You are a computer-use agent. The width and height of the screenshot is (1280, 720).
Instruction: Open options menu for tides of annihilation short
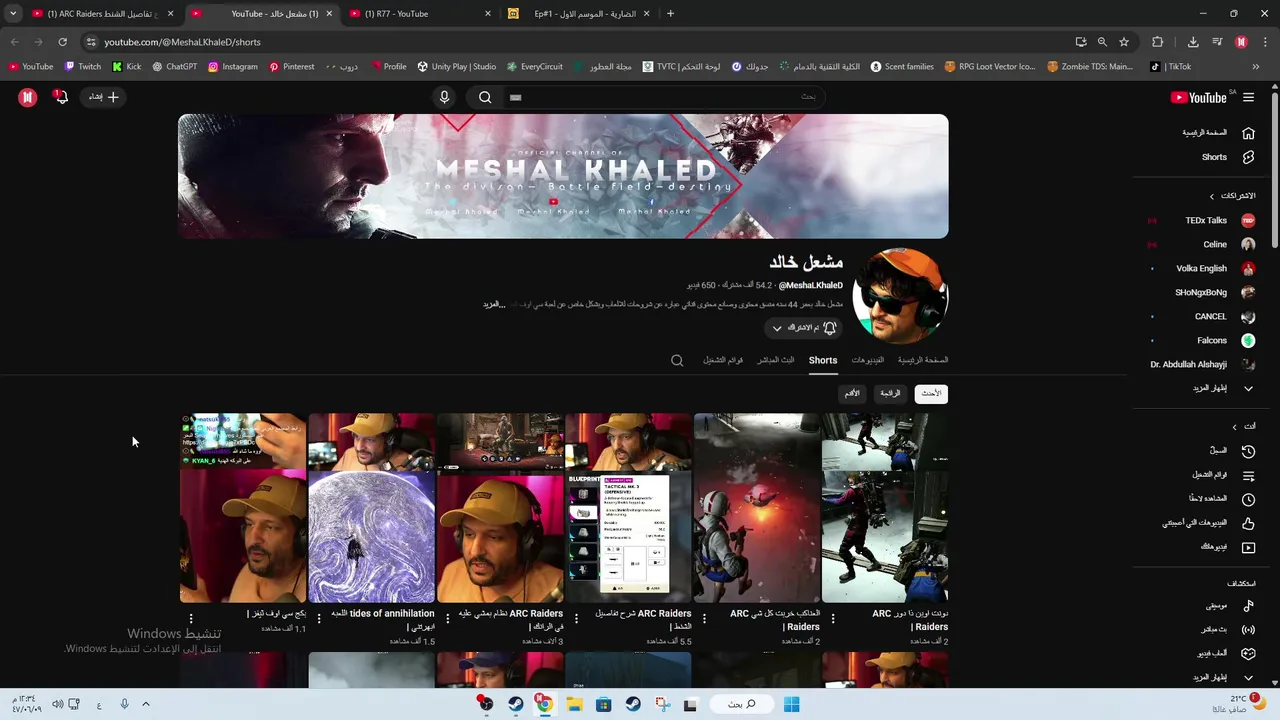[320, 619]
